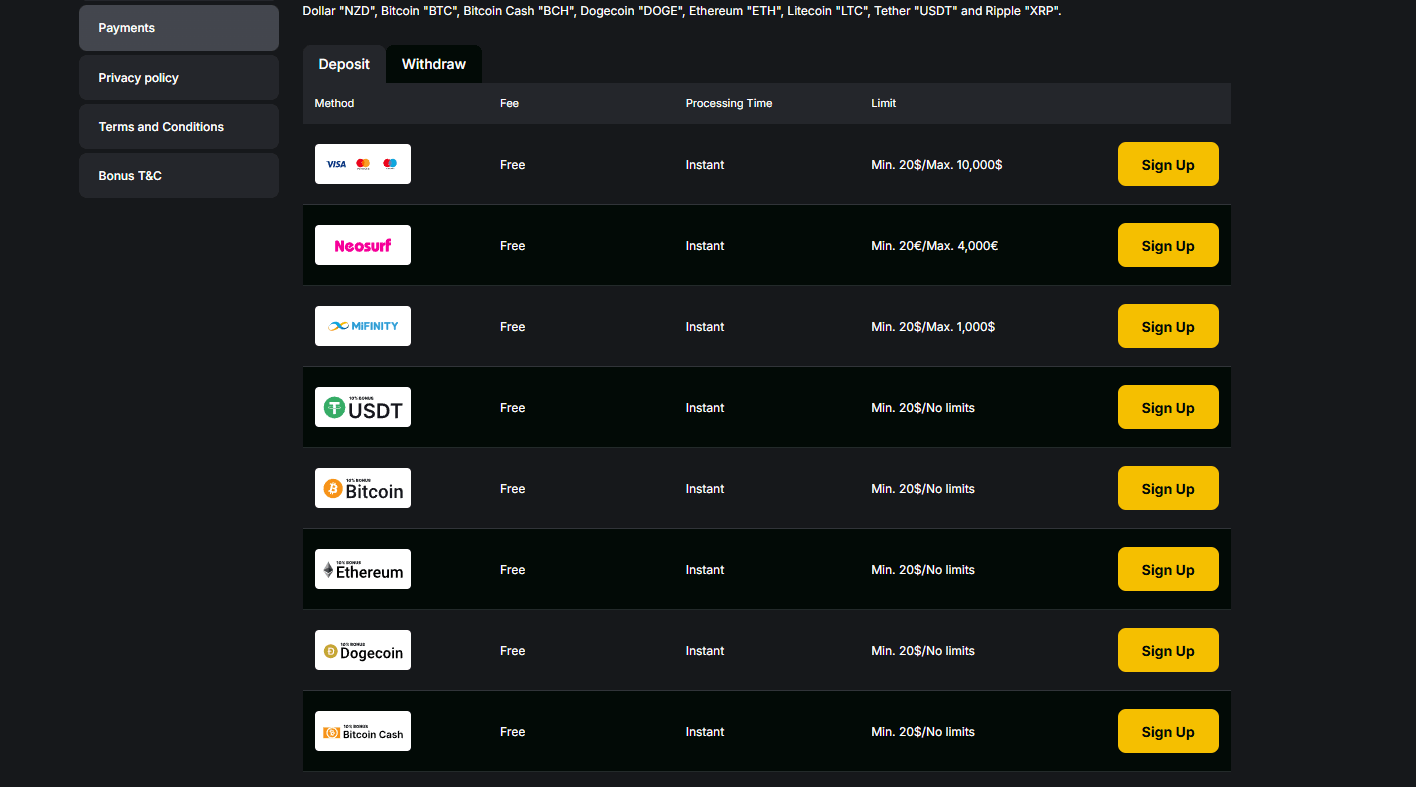
Task: Click the Ethereum row's limit text
Action: [923, 570]
